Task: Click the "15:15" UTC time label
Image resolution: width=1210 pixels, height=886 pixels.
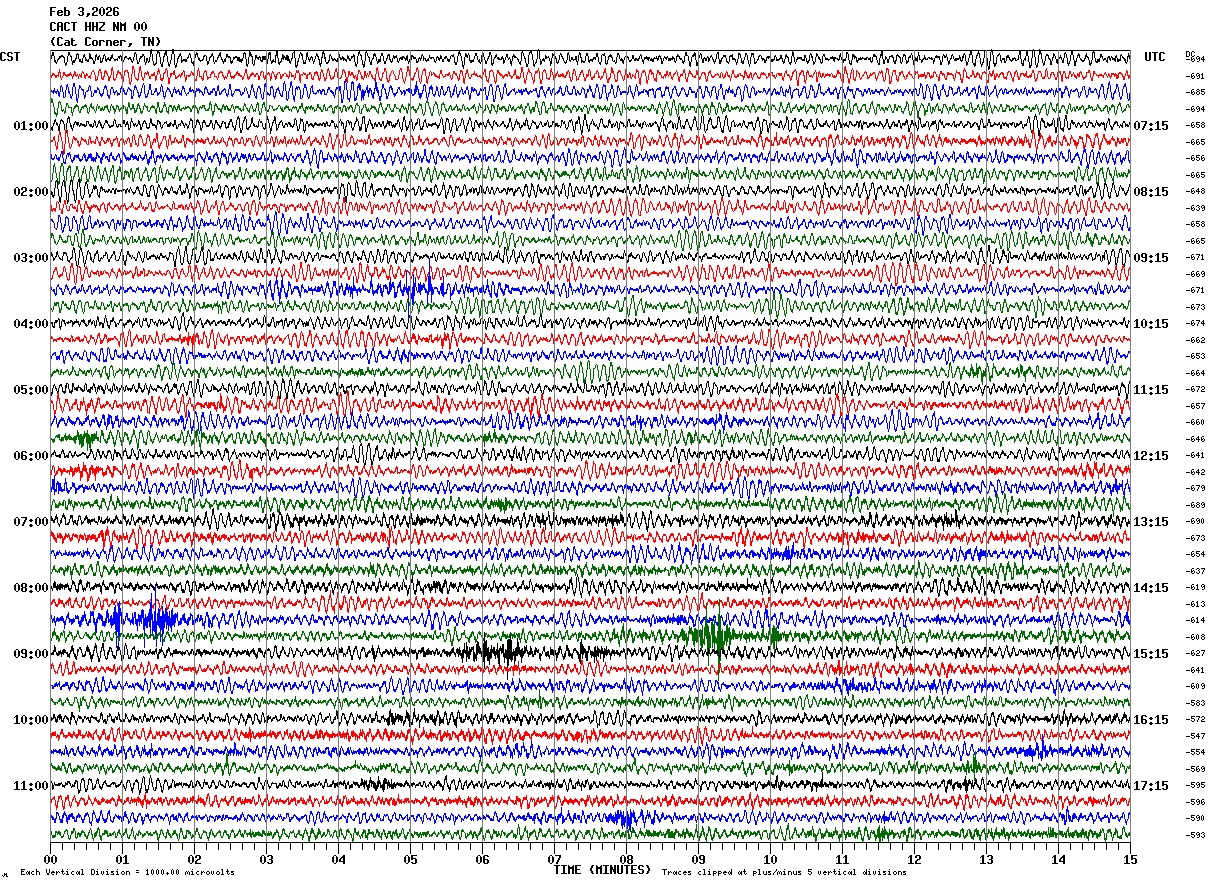Action: pyautogui.click(x=1150, y=654)
